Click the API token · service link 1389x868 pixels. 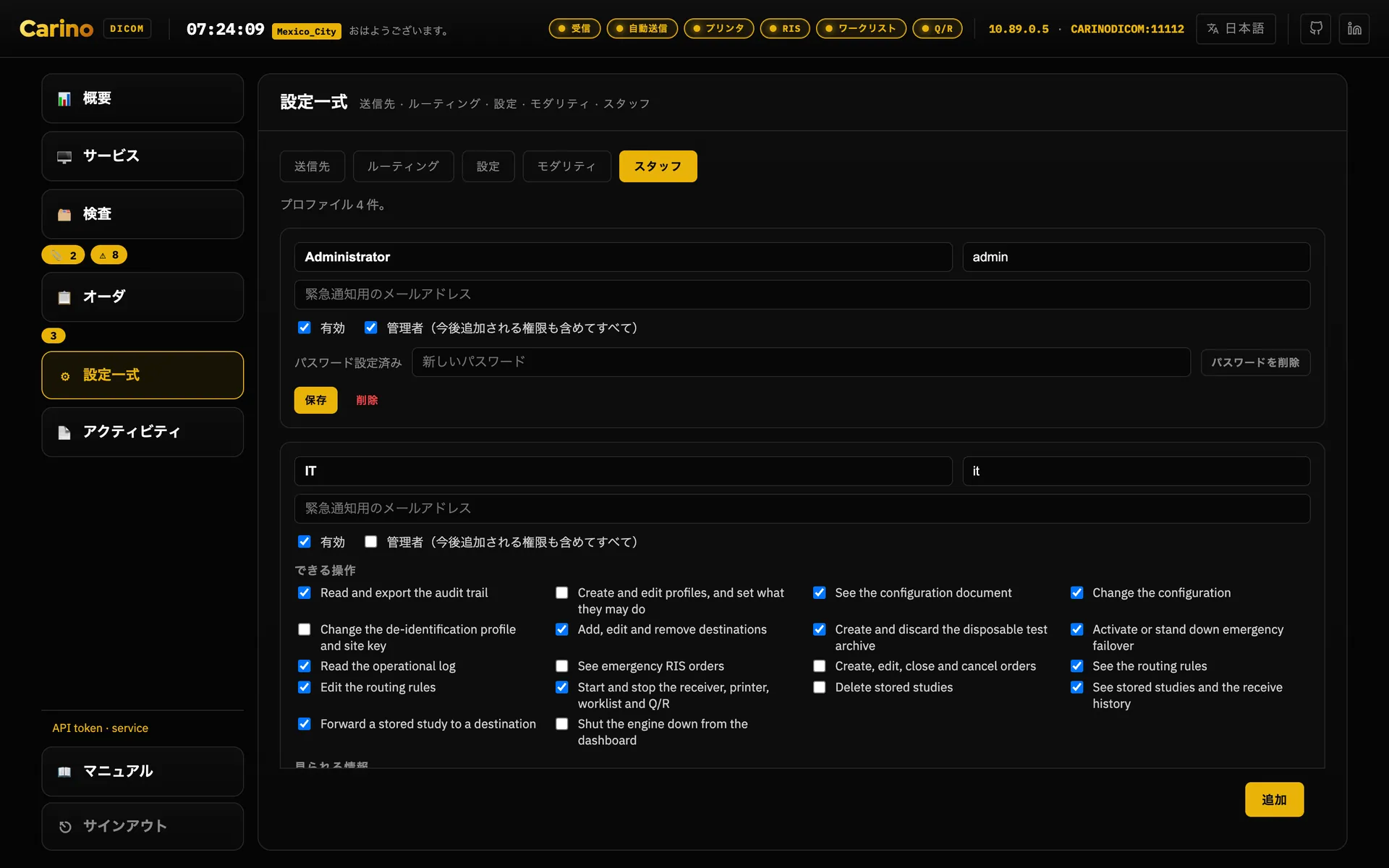pos(100,728)
